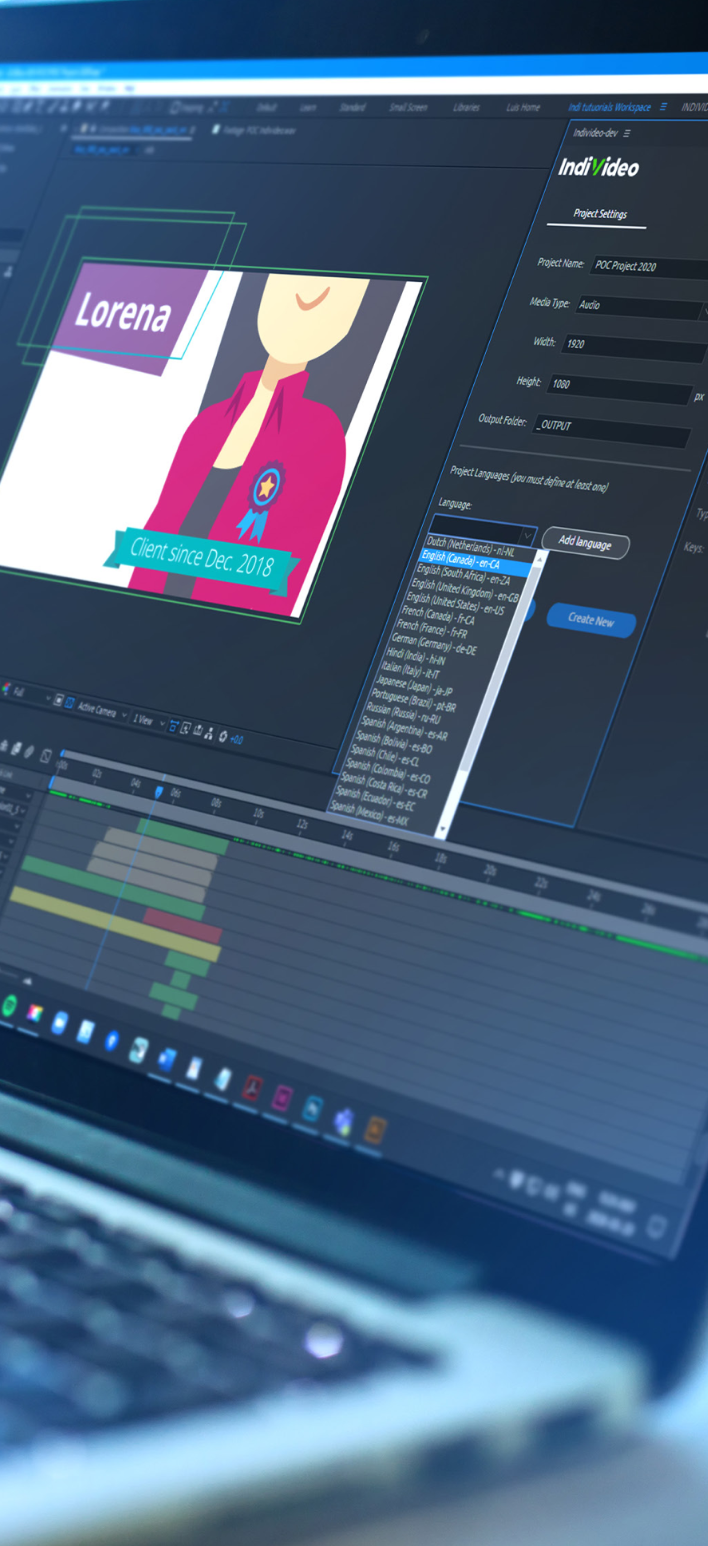Select the long yellow layer bar in timeline

coord(113,923)
